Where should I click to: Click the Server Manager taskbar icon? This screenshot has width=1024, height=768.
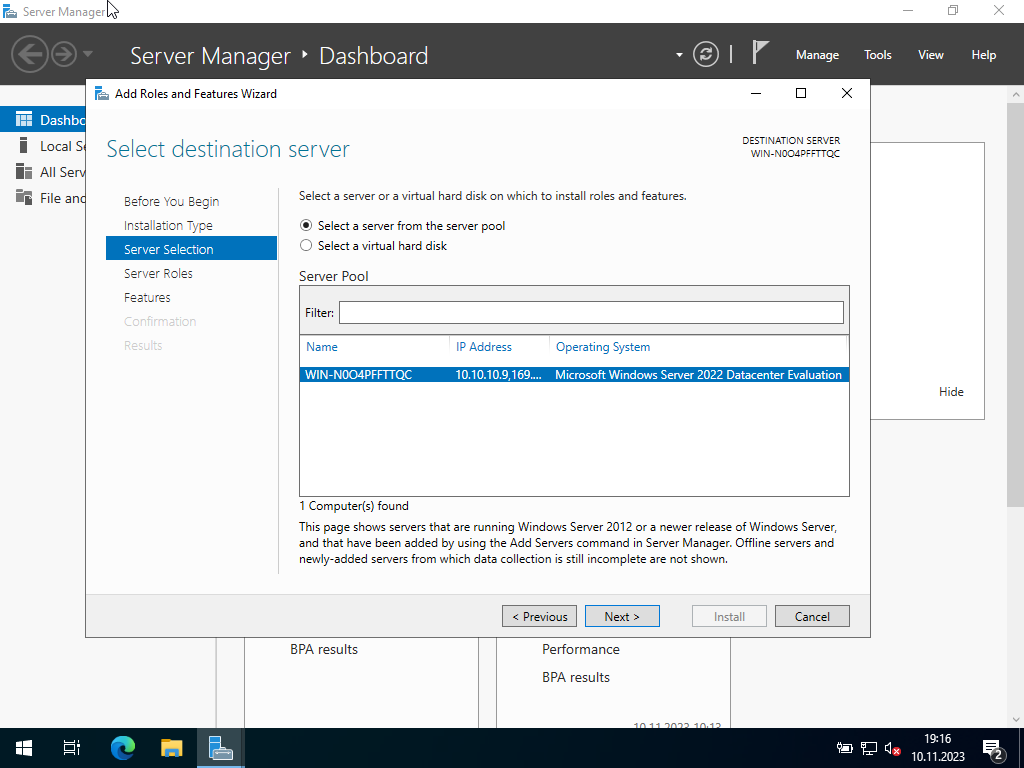click(x=221, y=748)
